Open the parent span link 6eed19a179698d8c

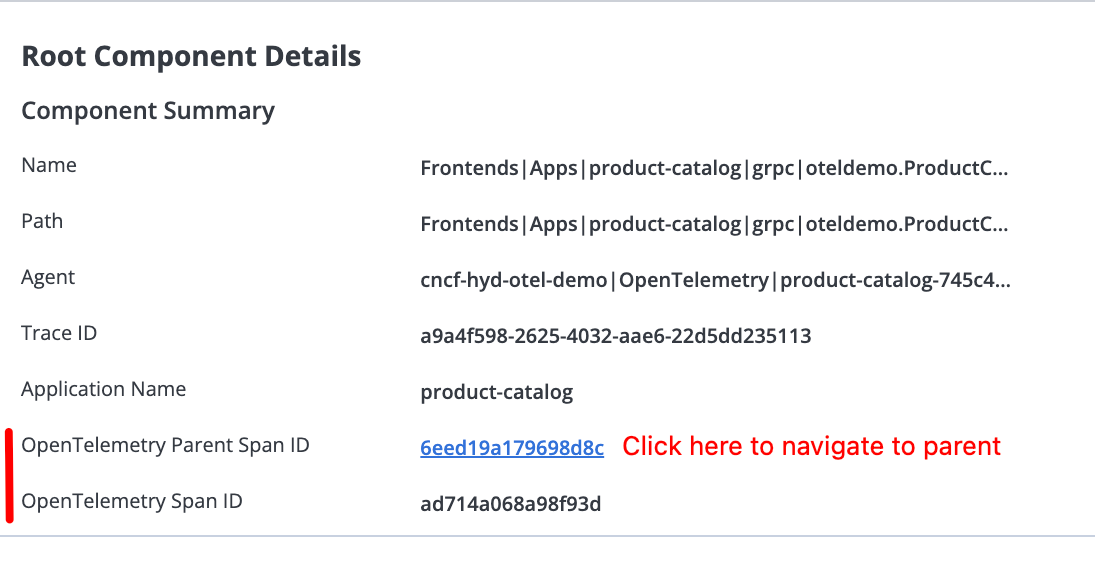tap(512, 448)
